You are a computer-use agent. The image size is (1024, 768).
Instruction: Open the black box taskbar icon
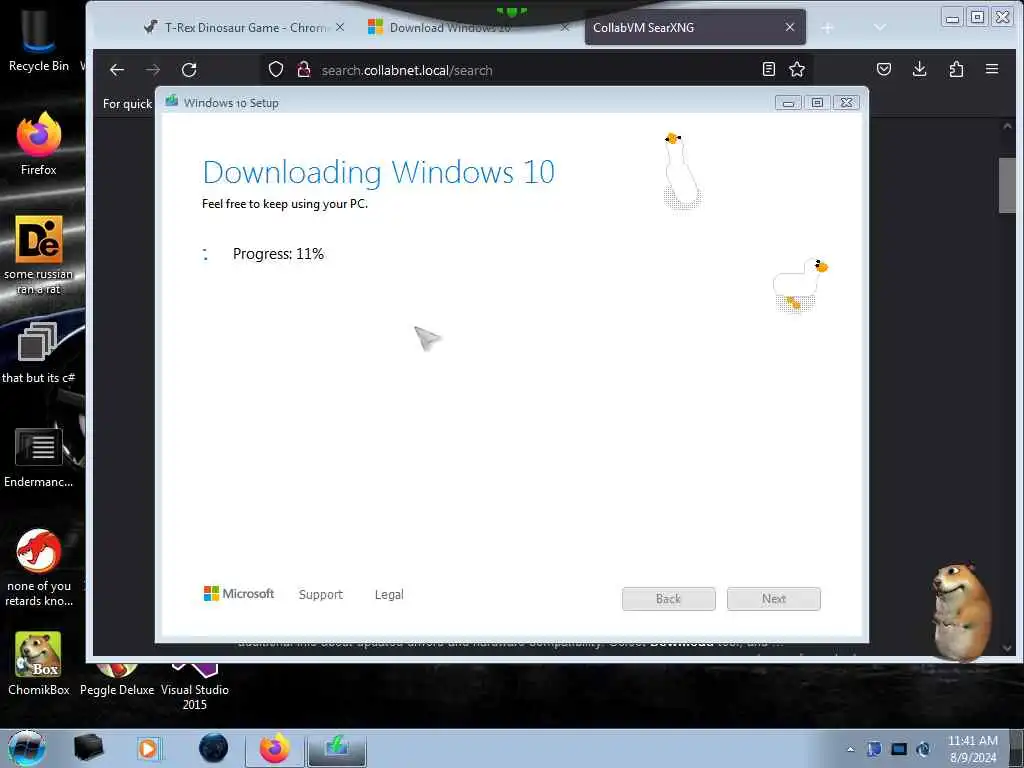click(88, 748)
